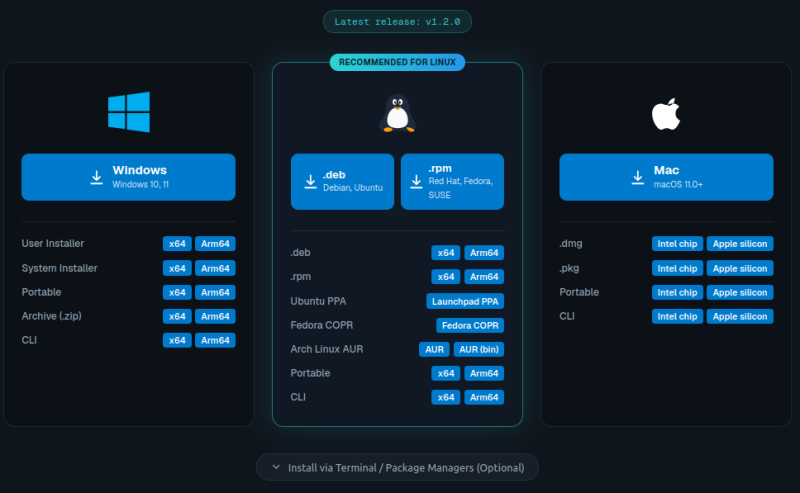Download the .deb package for Debian, Ubuntu

pos(342,182)
